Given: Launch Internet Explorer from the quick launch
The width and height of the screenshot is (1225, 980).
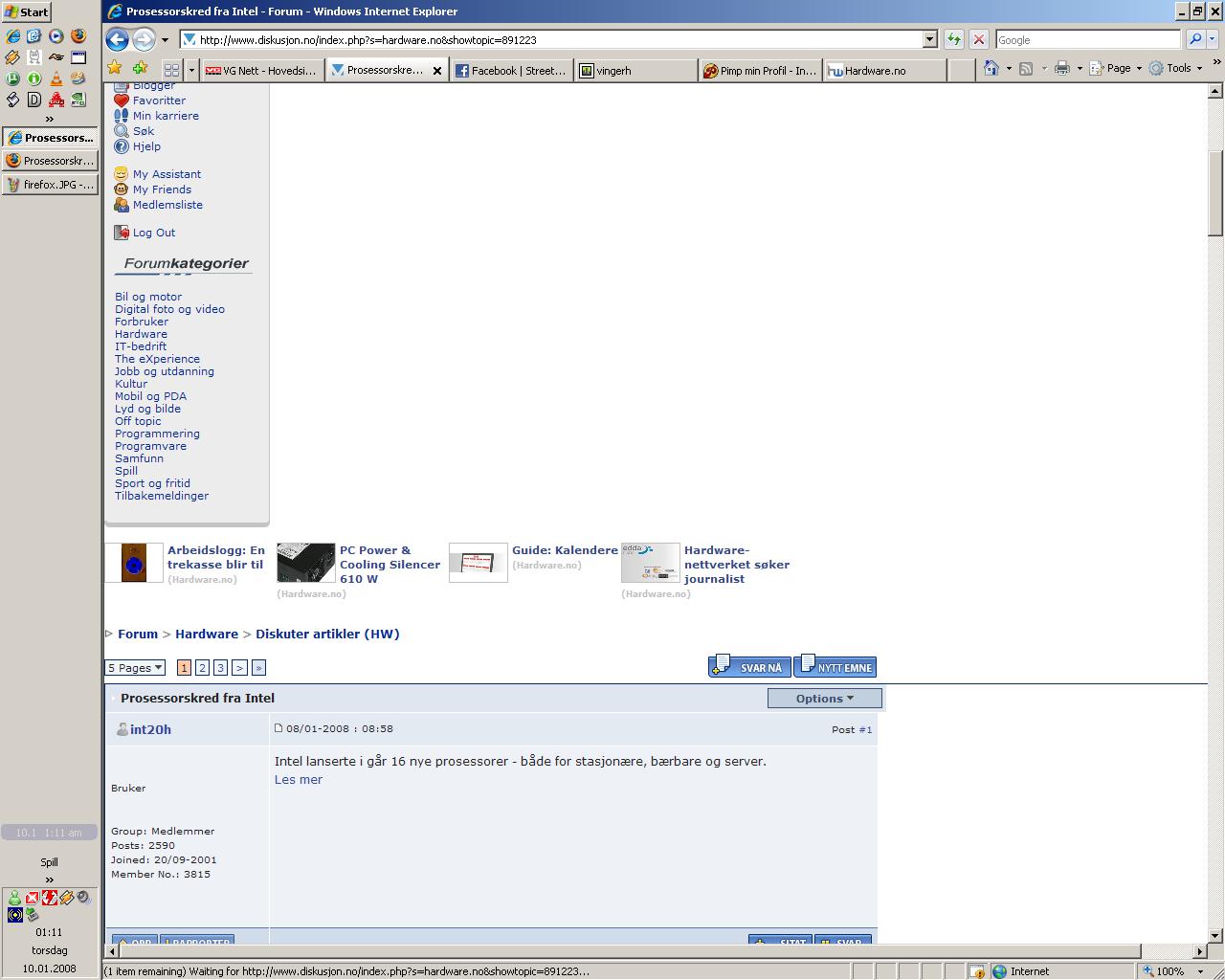Looking at the screenshot, I should (x=13, y=35).
